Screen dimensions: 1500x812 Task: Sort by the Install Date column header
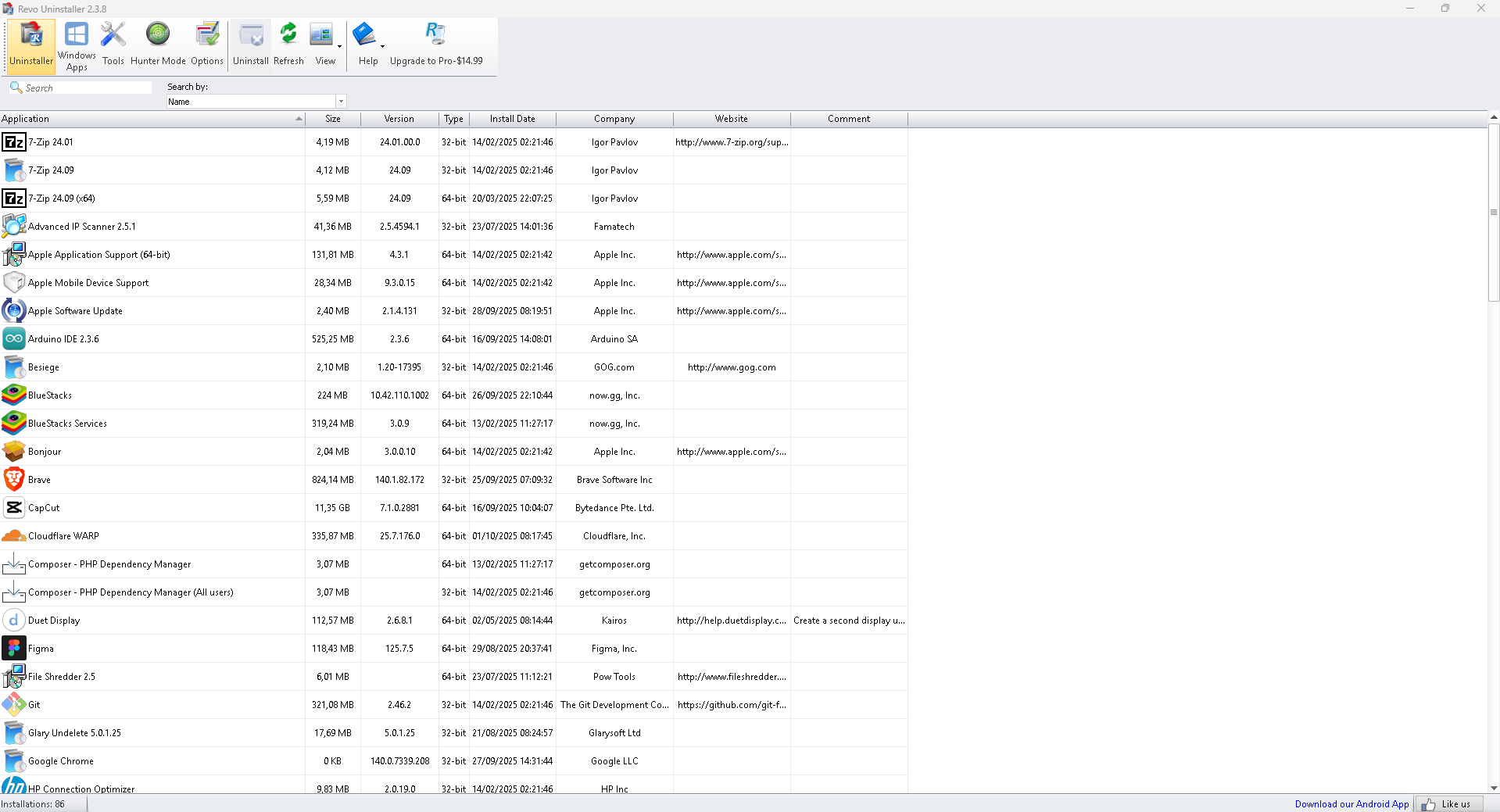tap(513, 119)
